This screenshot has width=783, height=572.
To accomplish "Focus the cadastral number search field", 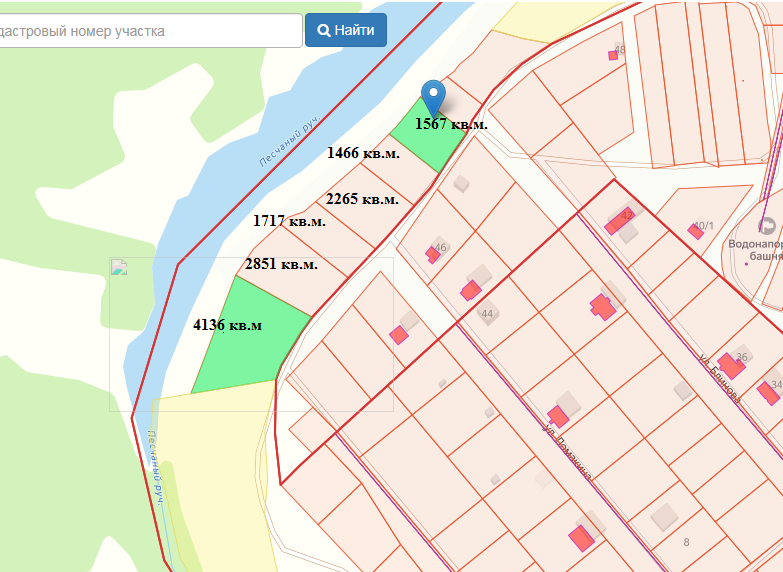I will pos(150,30).
